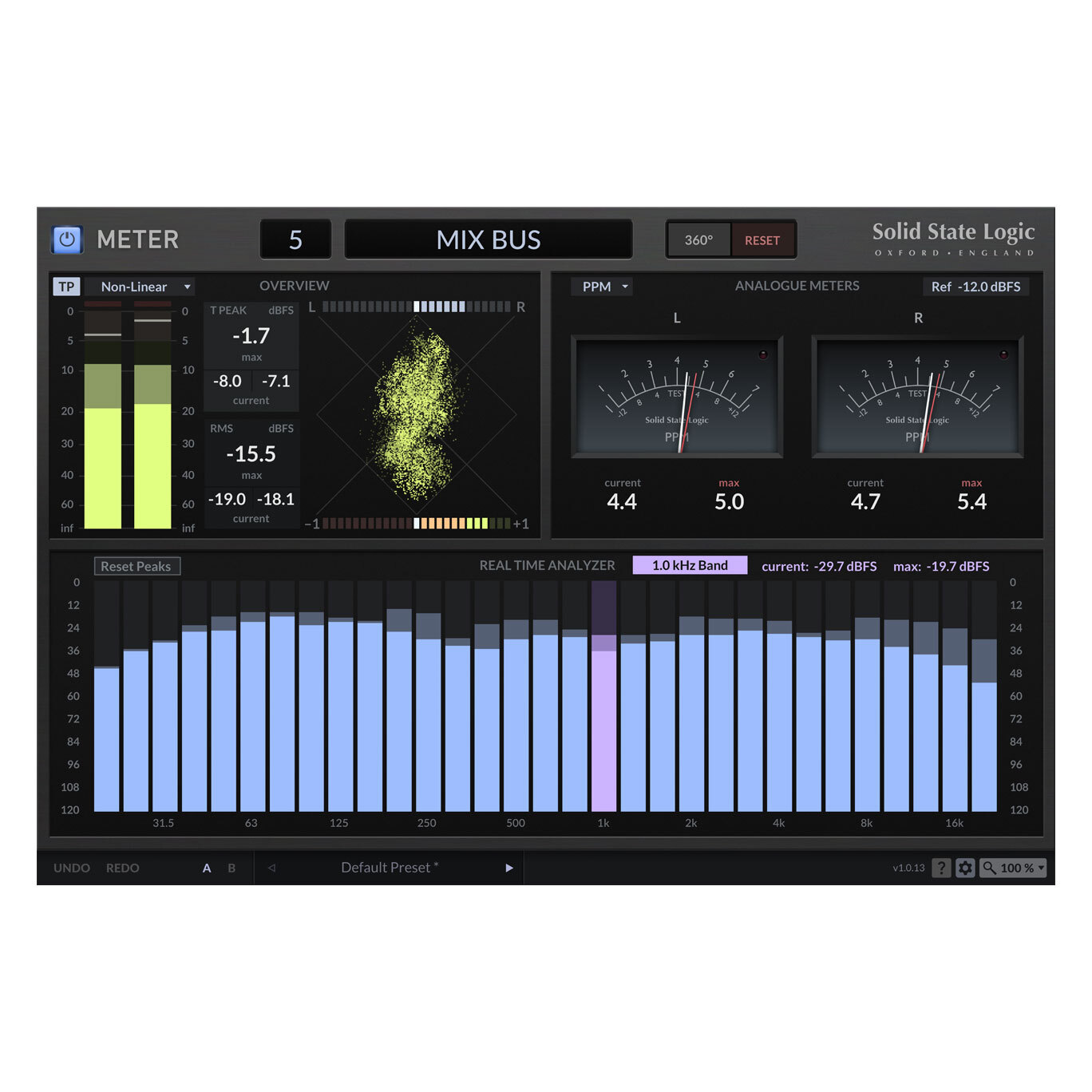Open the settings gear icon
Screen dimensions: 1092x1092
[966, 868]
